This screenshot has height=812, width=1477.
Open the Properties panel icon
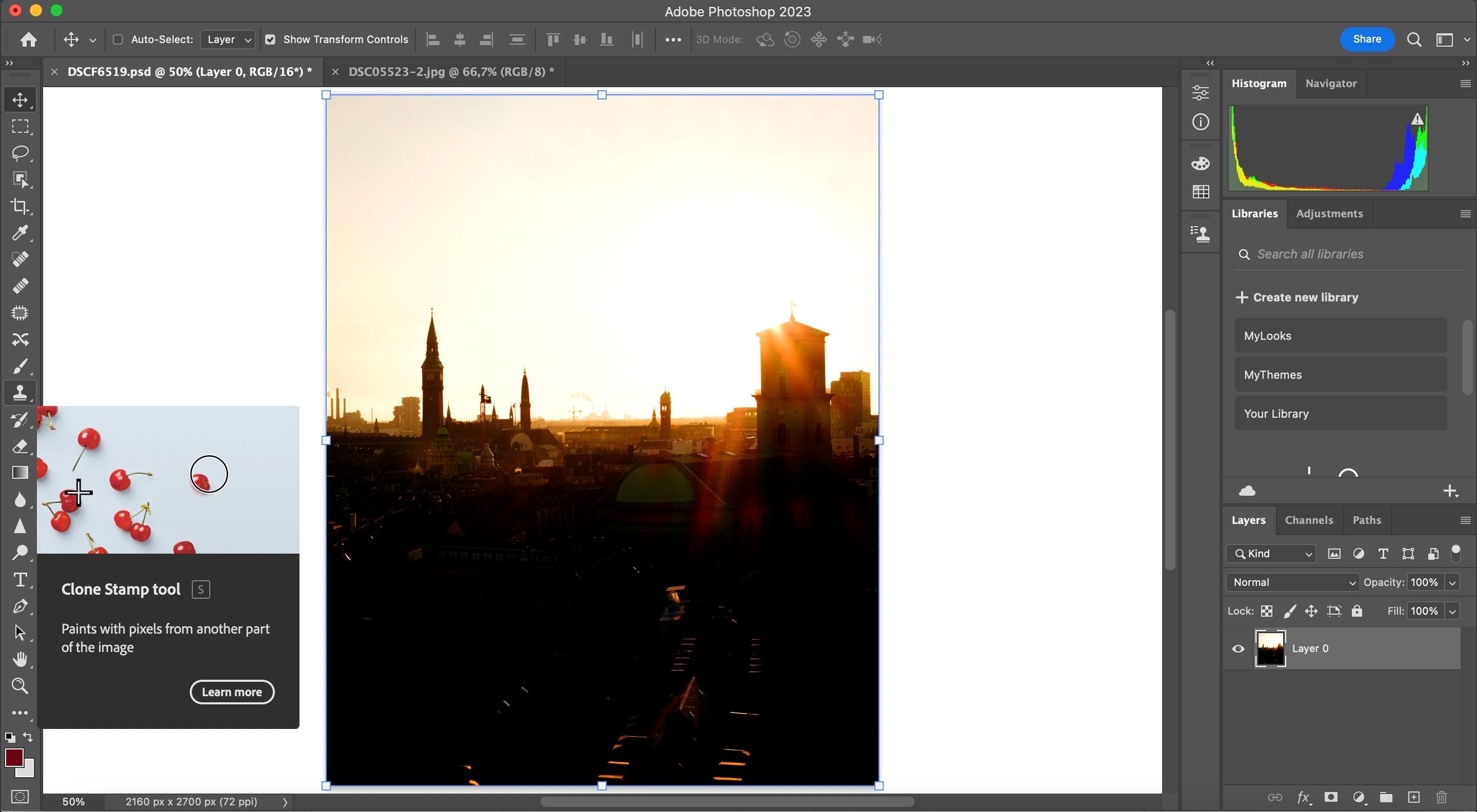(1201, 92)
